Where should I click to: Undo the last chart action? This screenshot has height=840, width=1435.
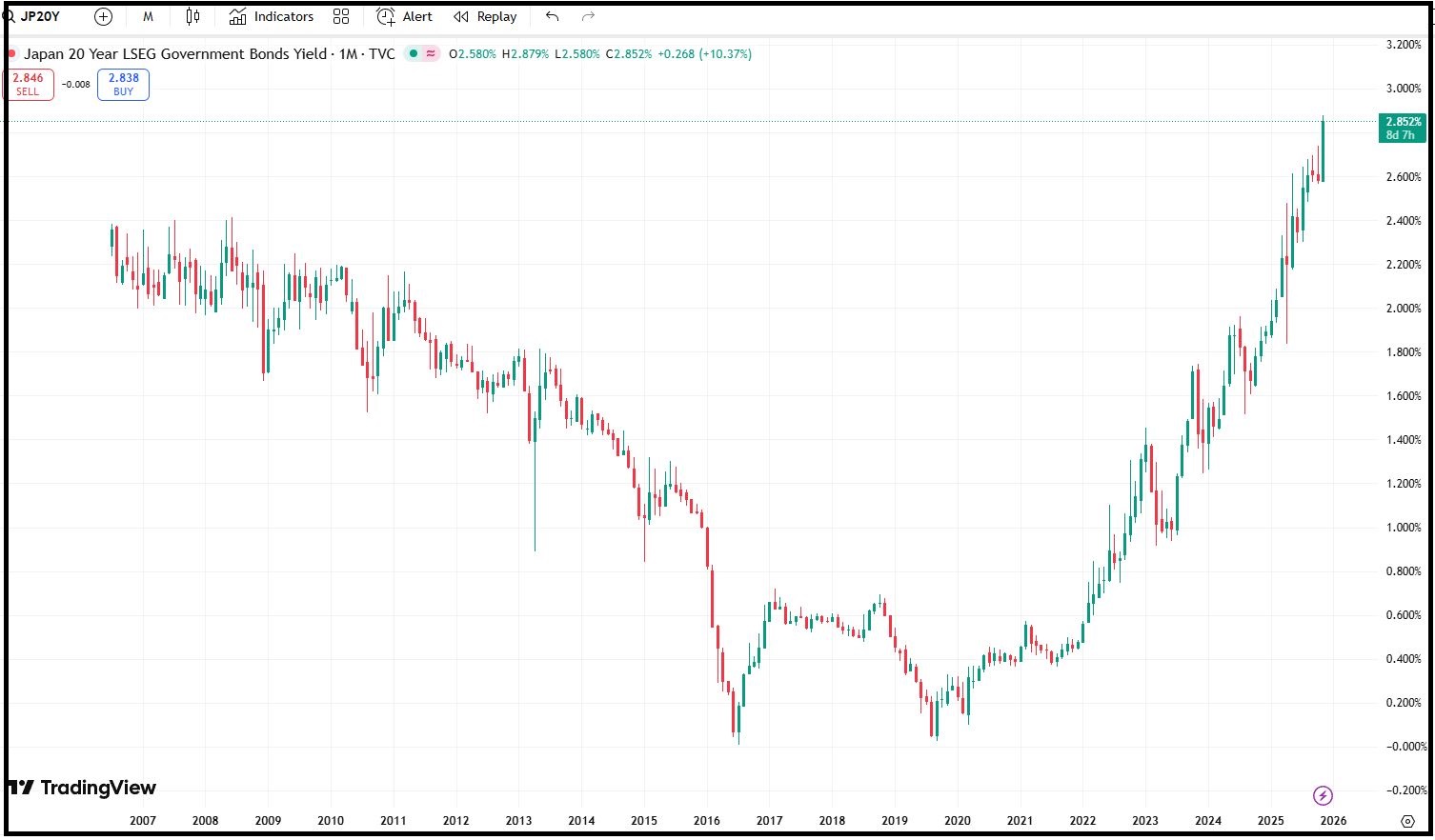click(552, 16)
